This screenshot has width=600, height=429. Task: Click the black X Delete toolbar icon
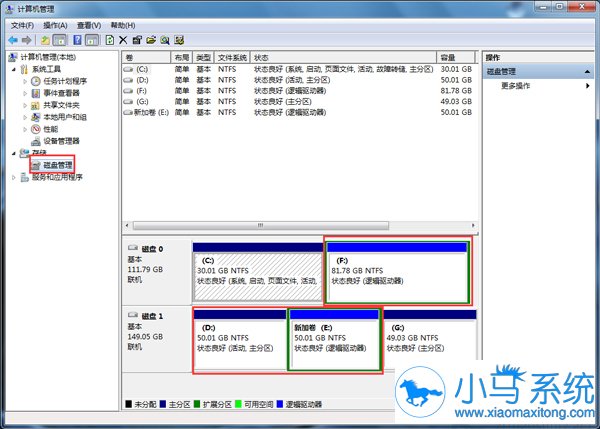click(123, 40)
